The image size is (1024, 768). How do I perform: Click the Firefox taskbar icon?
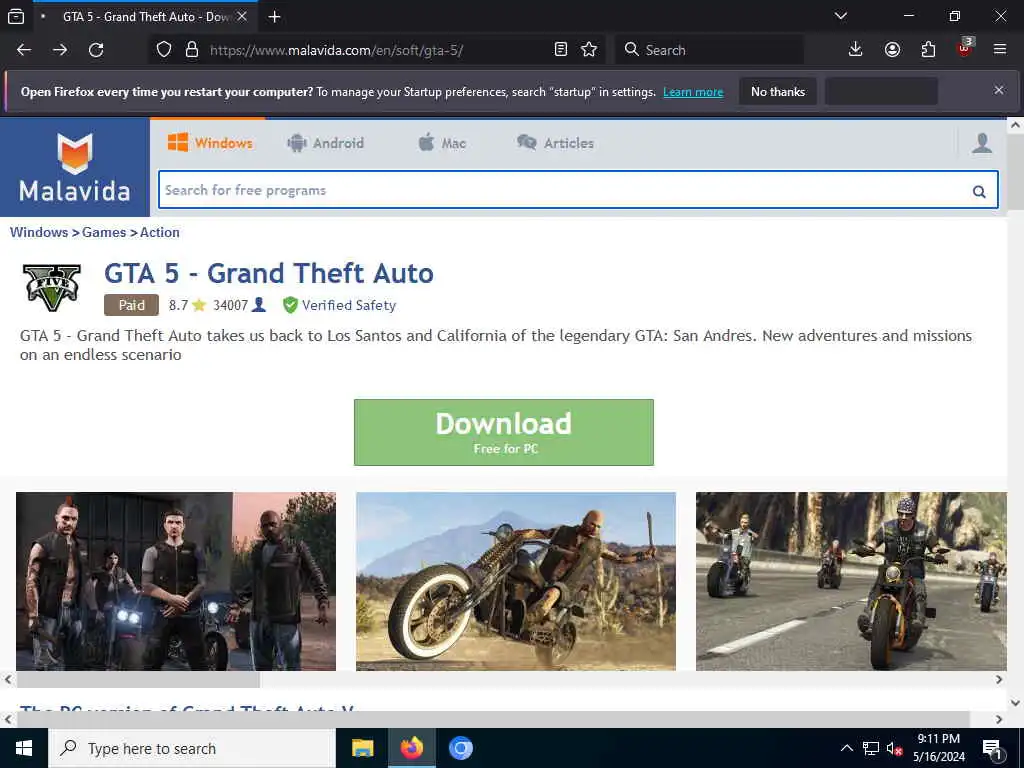pyautogui.click(x=411, y=748)
